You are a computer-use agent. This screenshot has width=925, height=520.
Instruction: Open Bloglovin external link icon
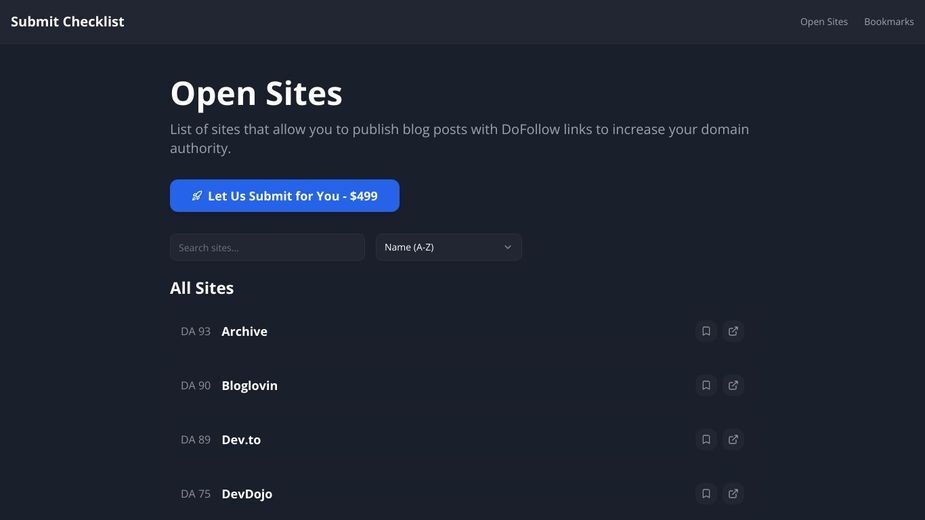click(733, 385)
